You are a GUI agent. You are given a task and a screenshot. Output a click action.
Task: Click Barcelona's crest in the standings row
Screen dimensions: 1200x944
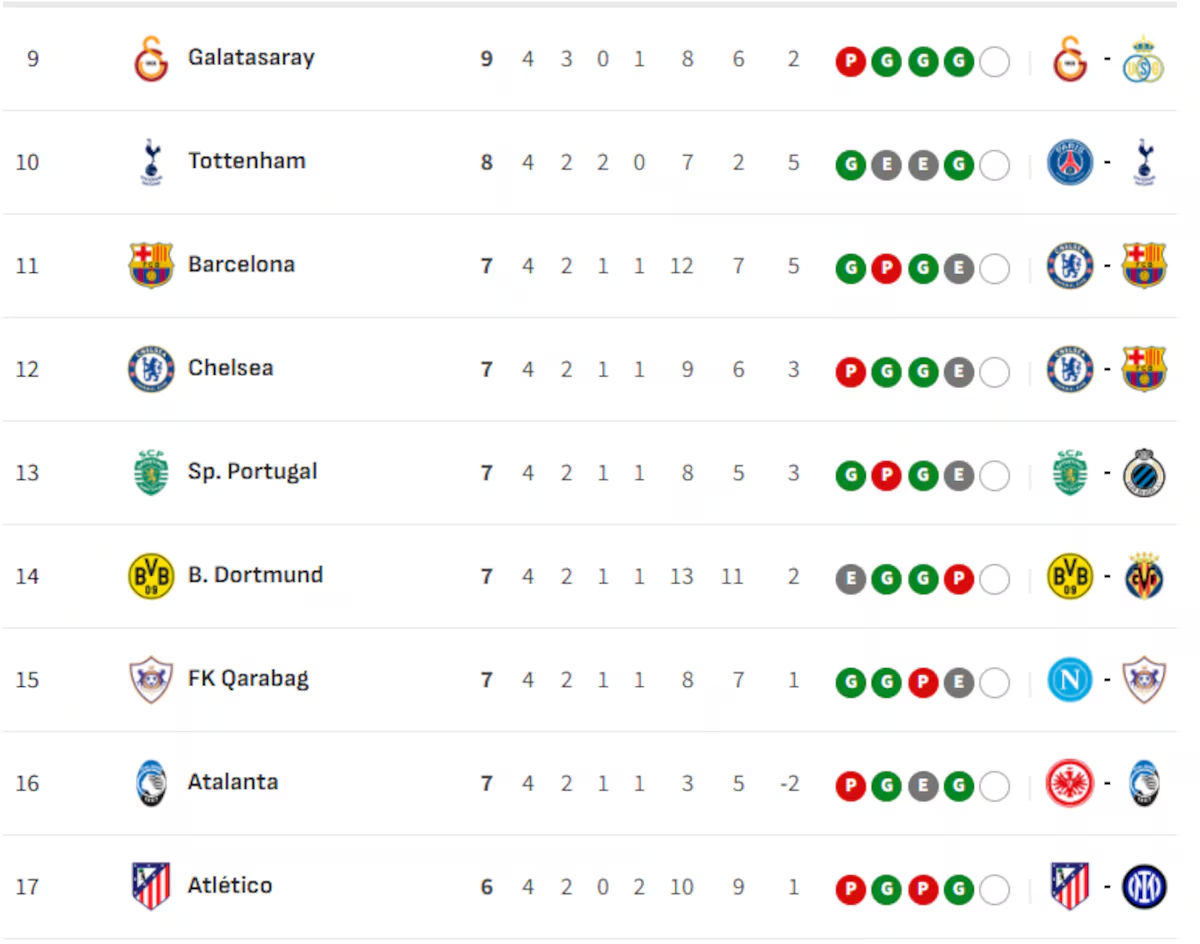(151, 265)
